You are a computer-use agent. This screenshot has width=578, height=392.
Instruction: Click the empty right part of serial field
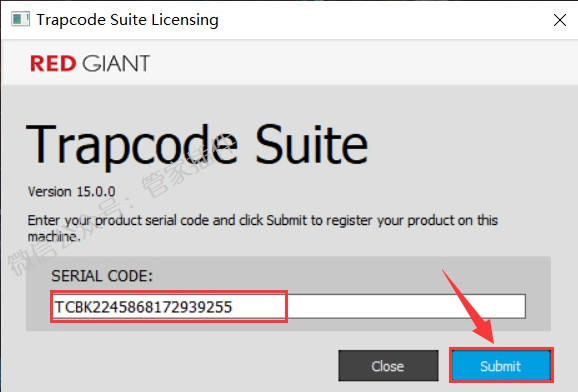(405, 306)
